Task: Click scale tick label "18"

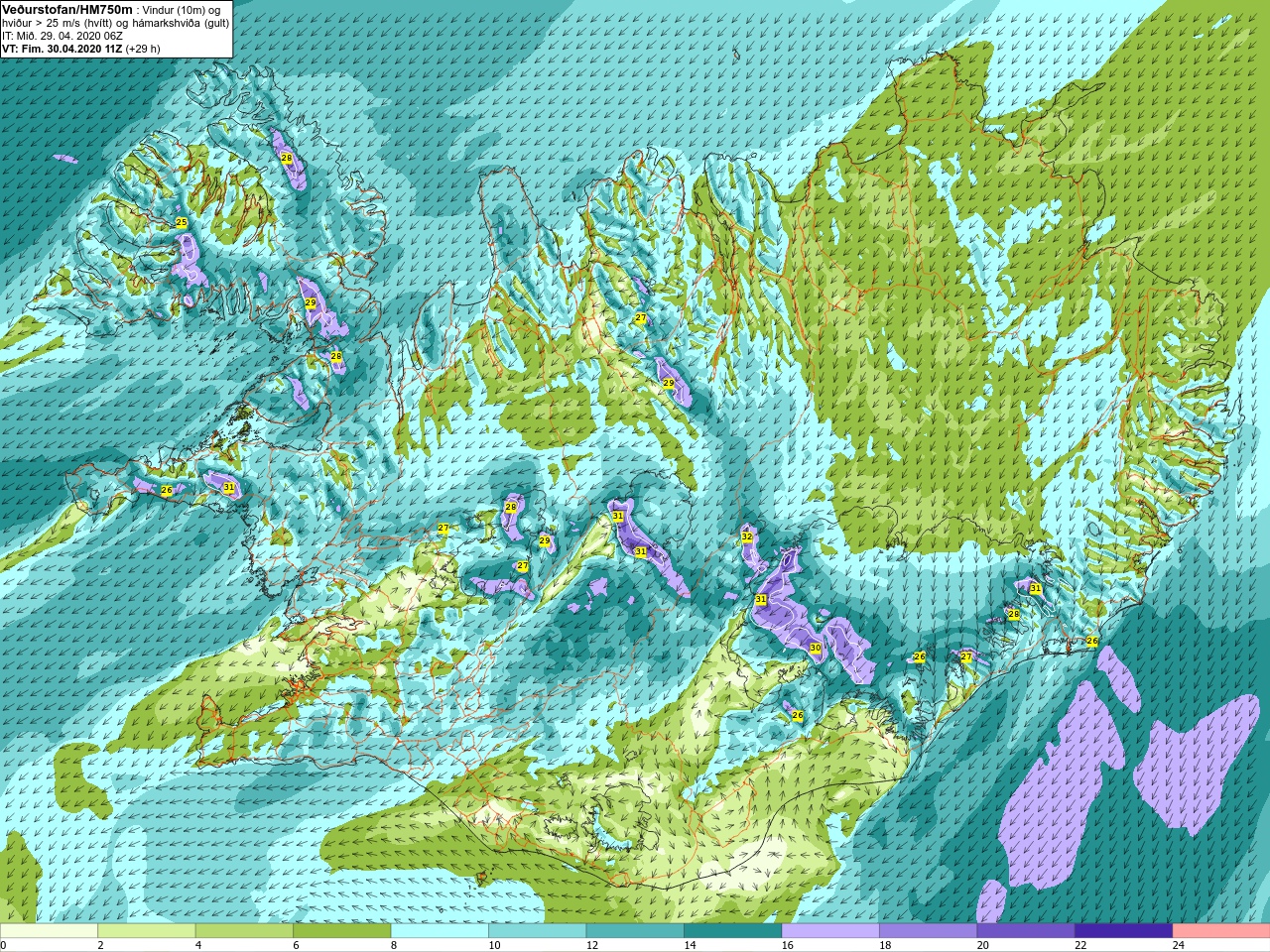Action: click(x=885, y=945)
